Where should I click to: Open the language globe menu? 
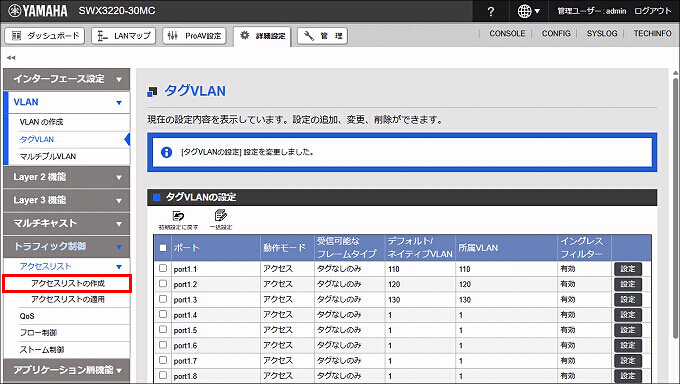(x=528, y=11)
